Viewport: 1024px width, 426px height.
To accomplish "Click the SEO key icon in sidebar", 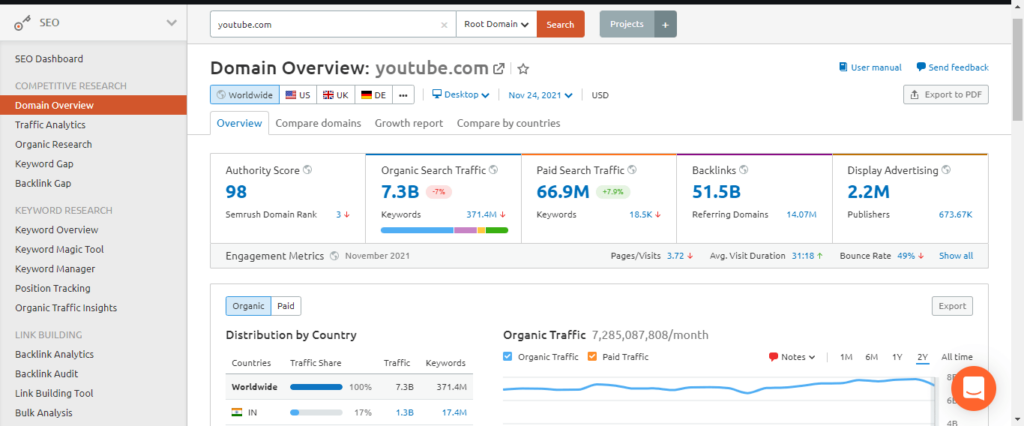I will [x=24, y=23].
